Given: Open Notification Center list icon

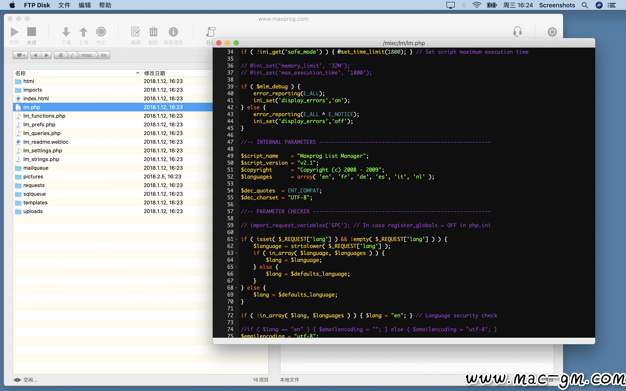Looking at the screenshot, I should [x=612, y=5].
